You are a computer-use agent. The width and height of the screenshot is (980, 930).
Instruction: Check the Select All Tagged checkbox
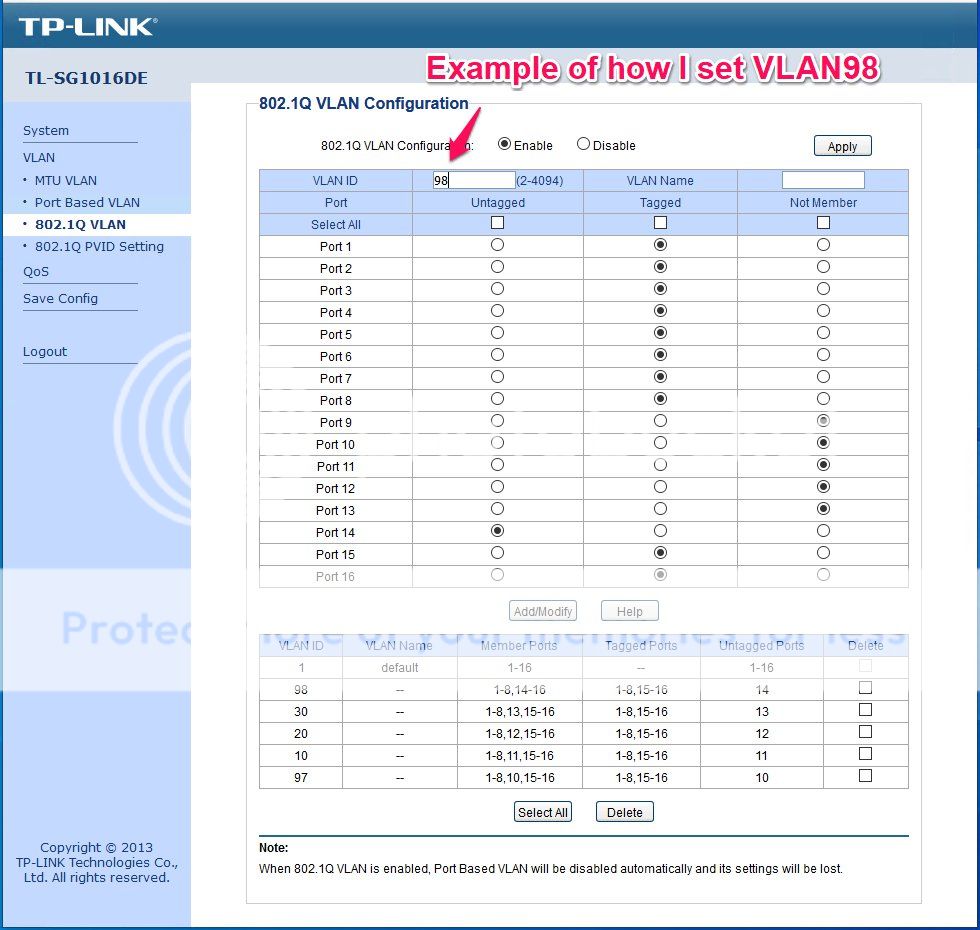pos(660,222)
